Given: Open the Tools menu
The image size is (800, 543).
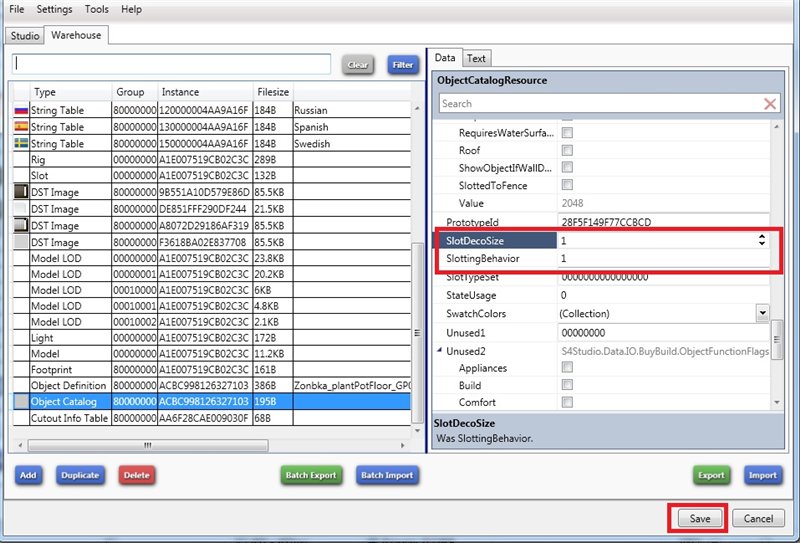Looking at the screenshot, I should [97, 9].
